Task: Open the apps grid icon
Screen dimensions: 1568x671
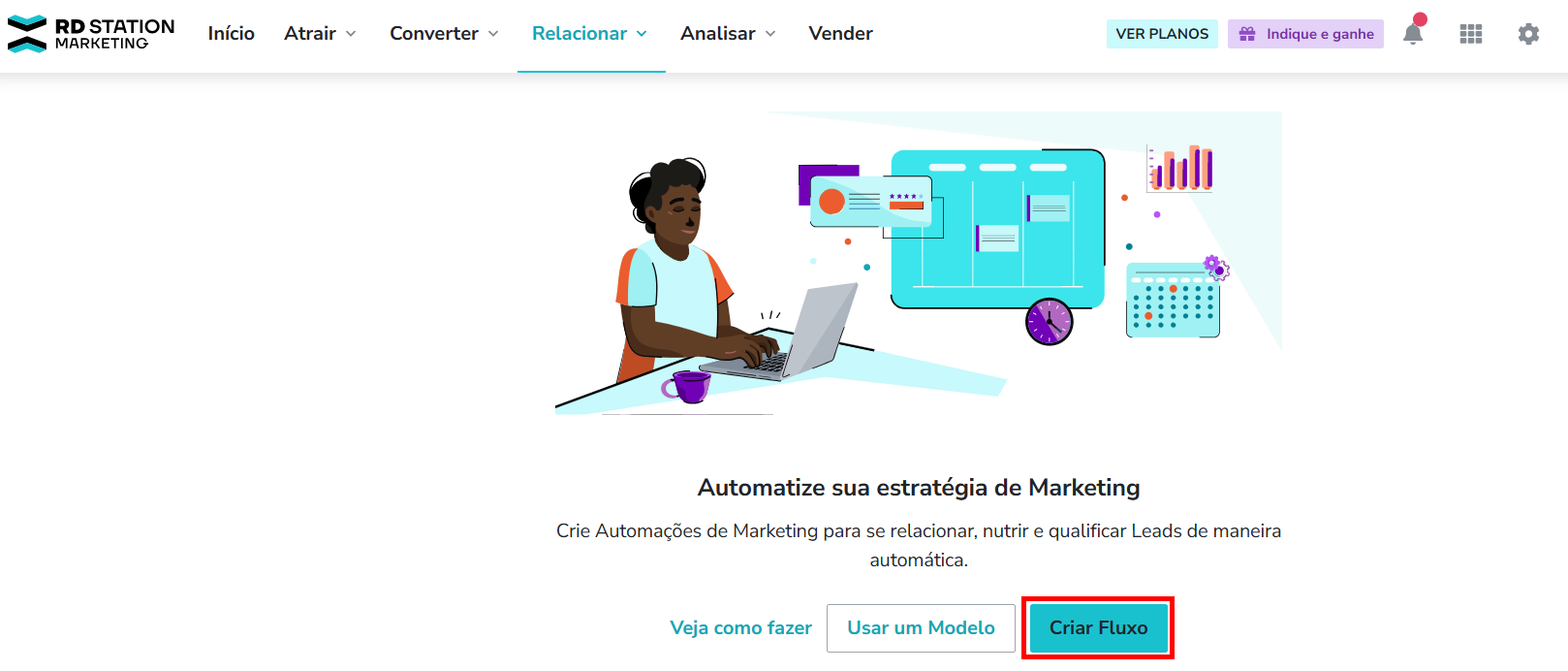Action: [1471, 34]
